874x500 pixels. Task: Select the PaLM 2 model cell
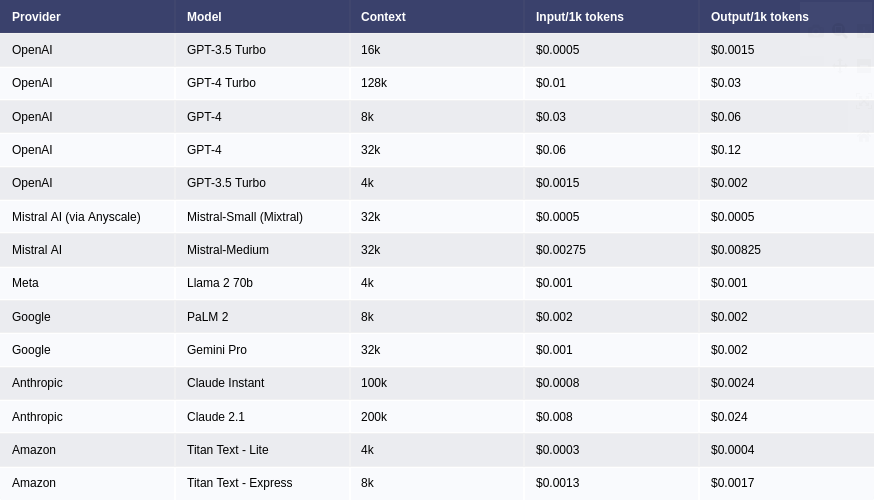[207, 317]
